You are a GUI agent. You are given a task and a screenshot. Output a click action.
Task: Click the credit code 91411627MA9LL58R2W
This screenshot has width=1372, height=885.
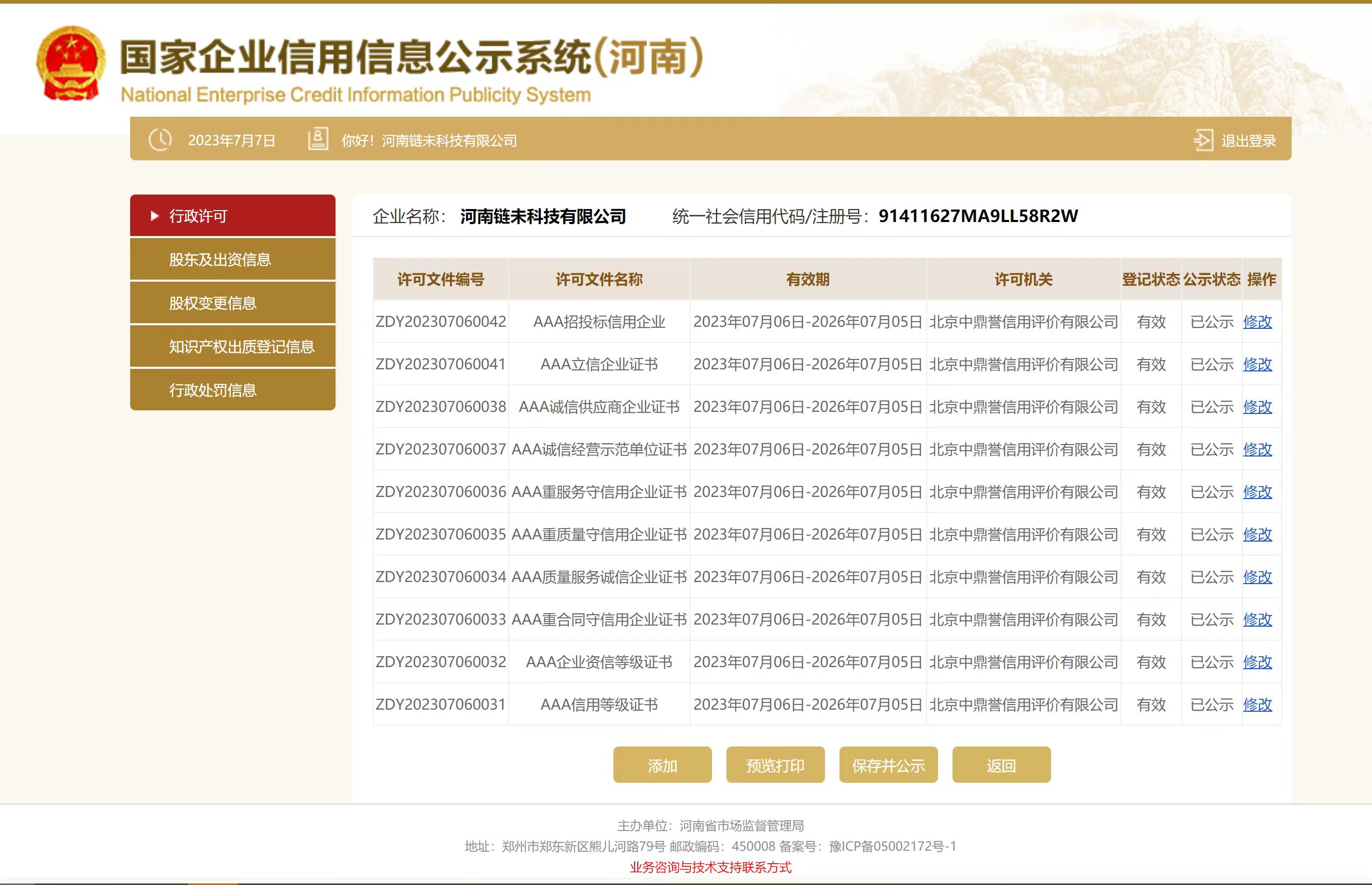[978, 215]
